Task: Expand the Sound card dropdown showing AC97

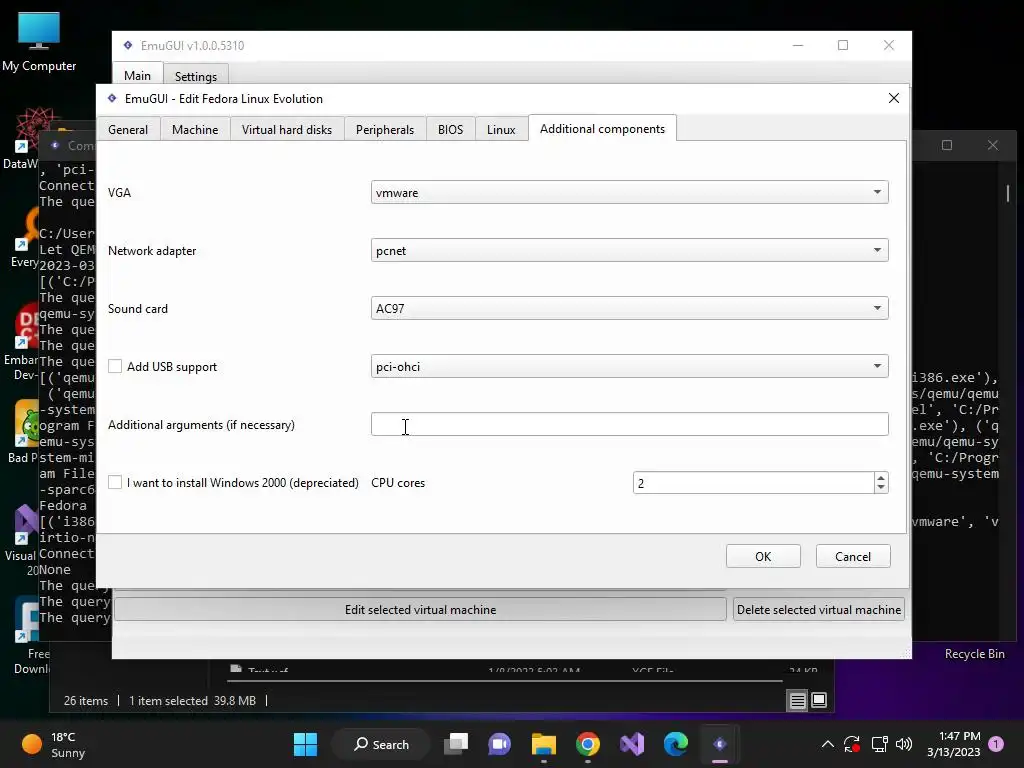Action: [x=630, y=308]
